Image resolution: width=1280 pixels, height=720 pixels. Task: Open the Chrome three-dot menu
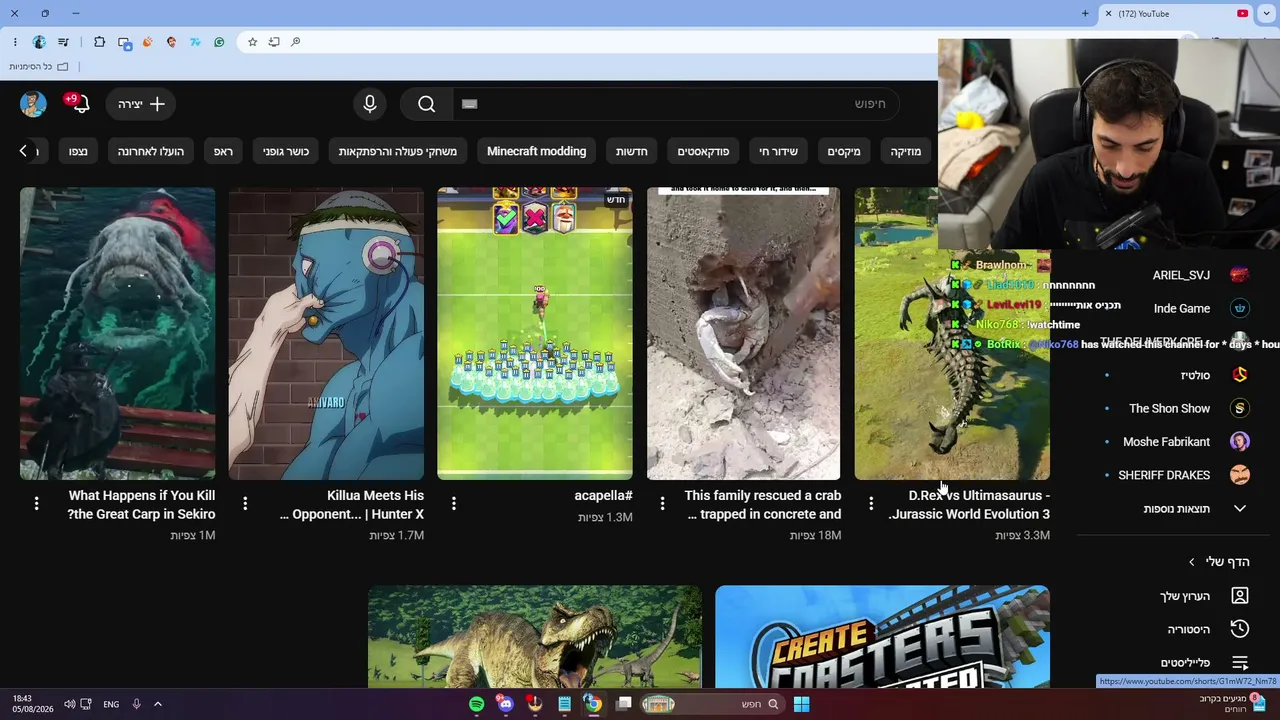tap(15, 42)
